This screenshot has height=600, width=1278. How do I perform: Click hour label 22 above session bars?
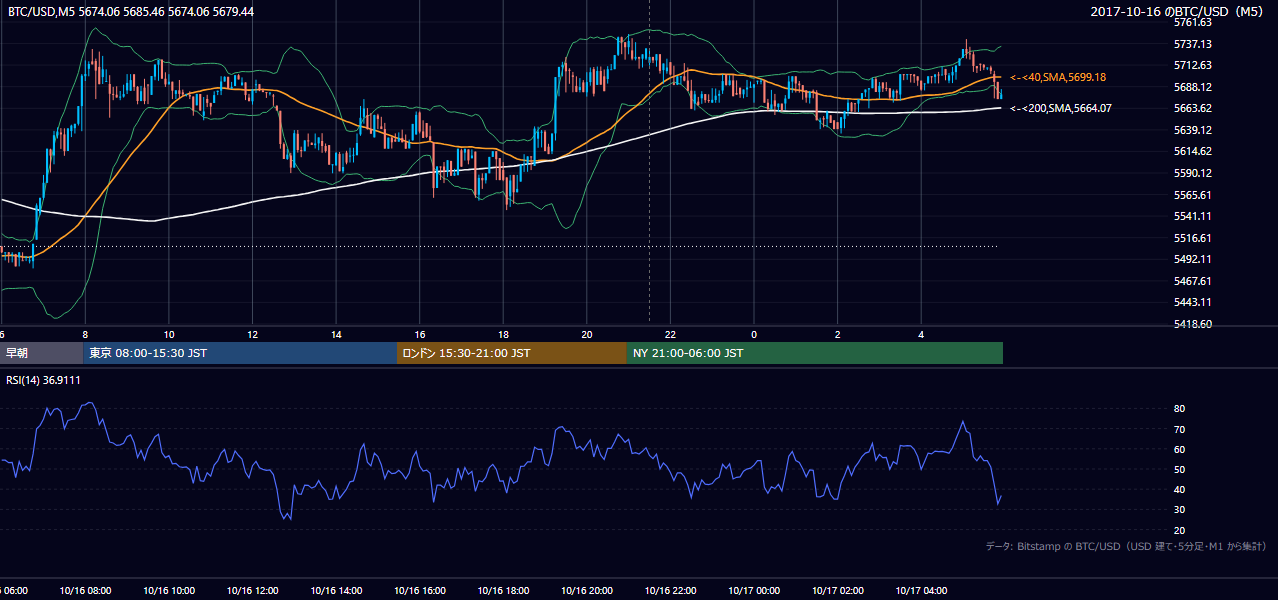click(x=670, y=334)
